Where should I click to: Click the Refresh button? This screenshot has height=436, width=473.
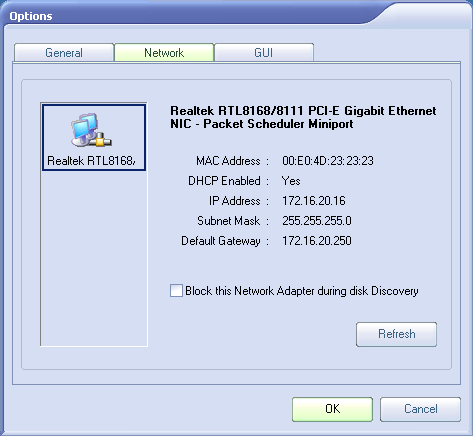coord(396,334)
